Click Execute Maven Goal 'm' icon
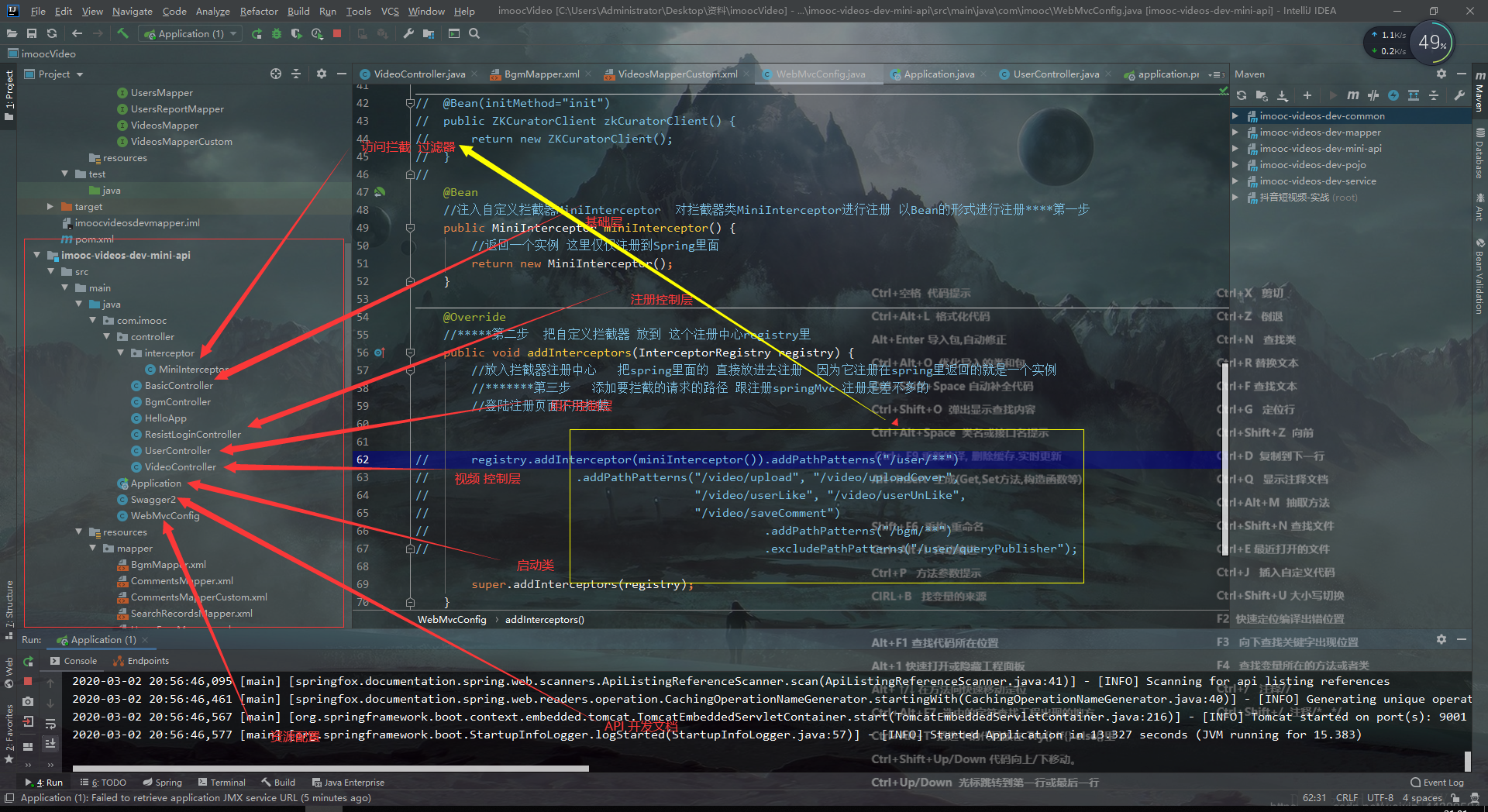Image resolution: width=1488 pixels, height=812 pixels. pos(1353,95)
